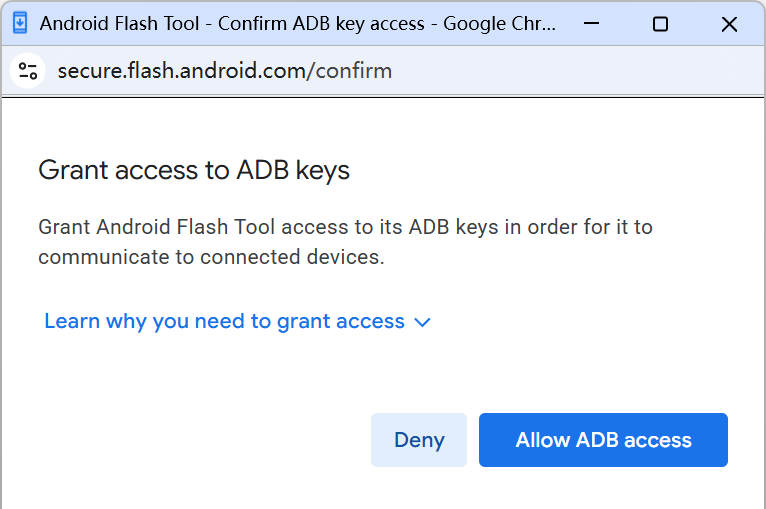Click the secure.flash.android.com address text

tap(182, 70)
